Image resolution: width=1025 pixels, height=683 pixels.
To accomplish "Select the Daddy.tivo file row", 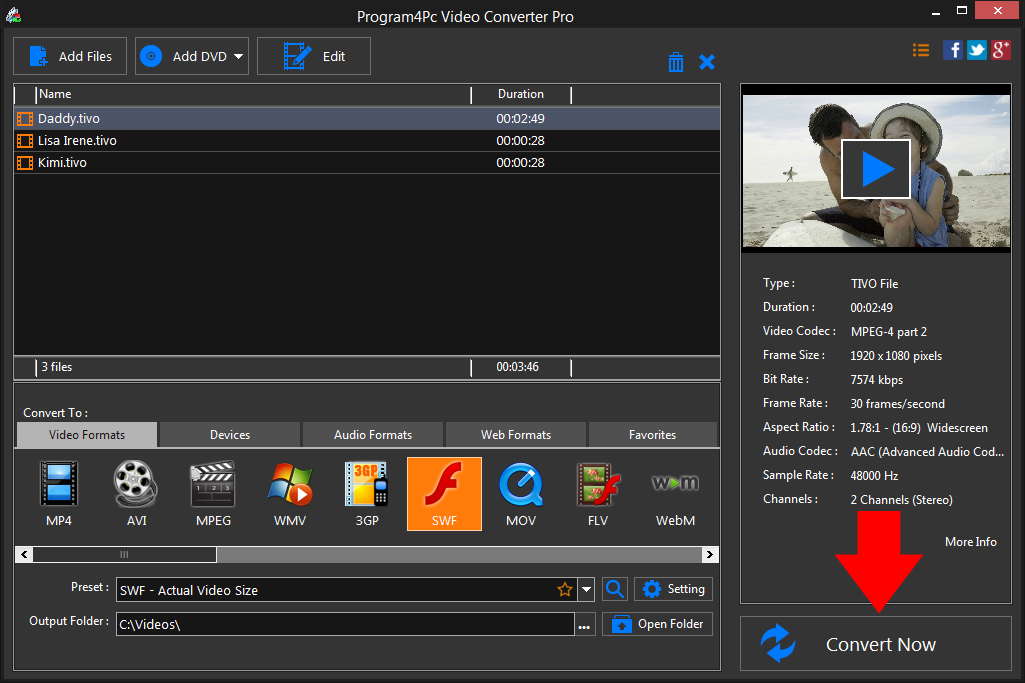I will (367, 118).
